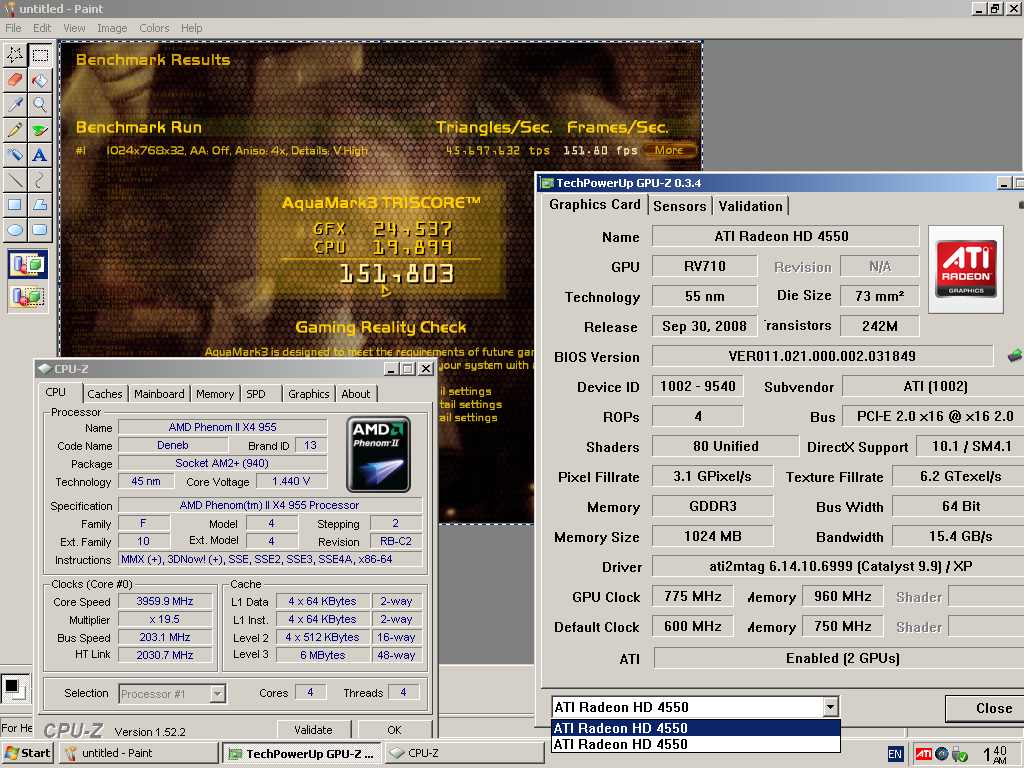
Task: Click the foreground/background color box in Paint
Action: point(14,688)
